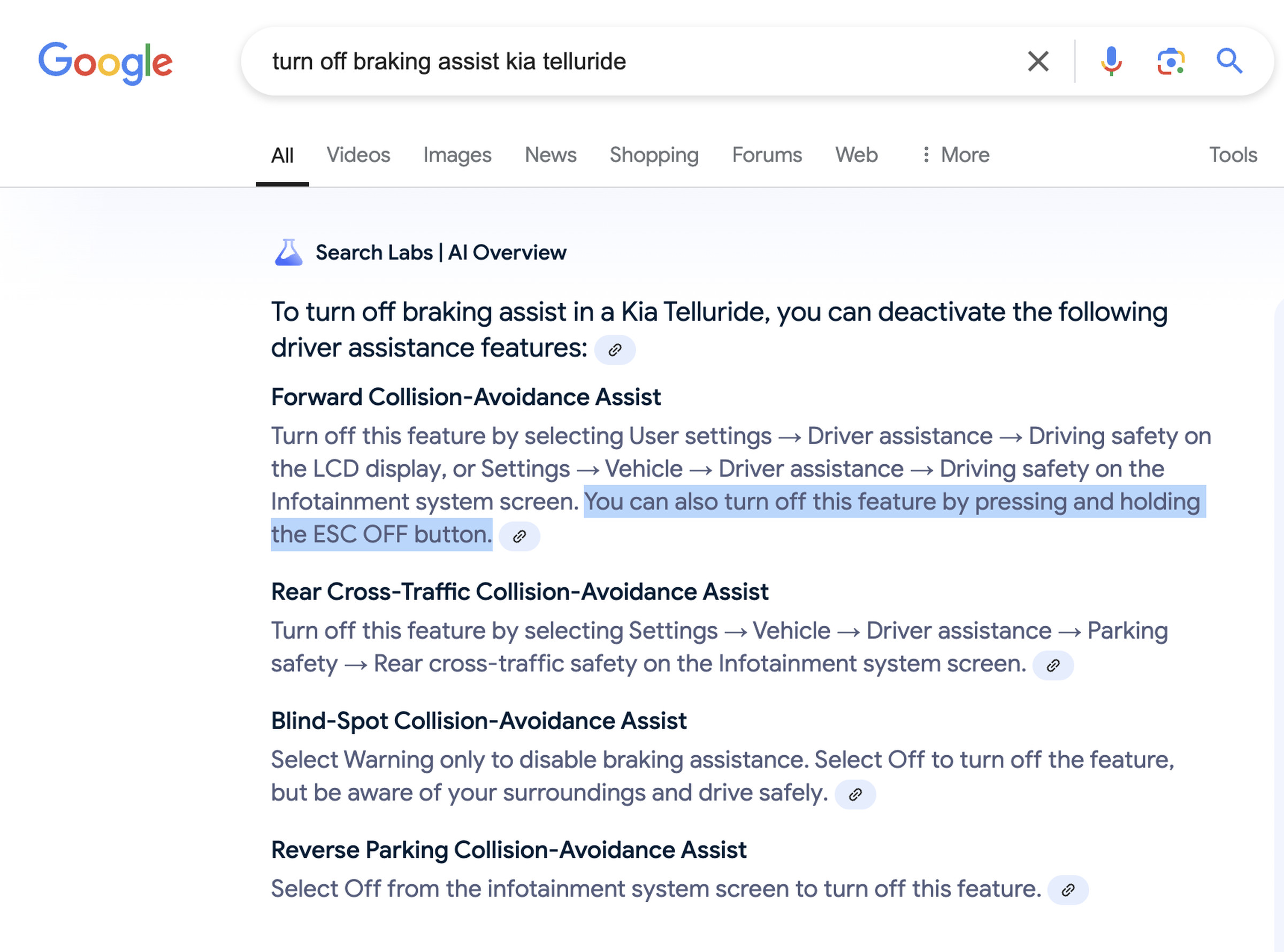1284x952 pixels.
Task: Click the 'Forward Collision-Avoidance Assist' heading
Action: point(466,397)
